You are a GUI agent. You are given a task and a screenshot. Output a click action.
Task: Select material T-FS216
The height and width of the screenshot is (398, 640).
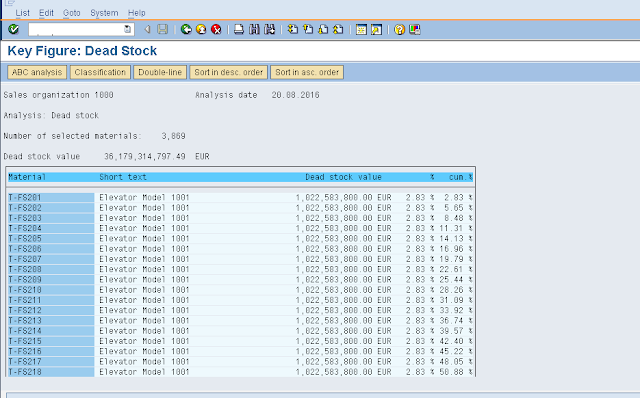point(51,351)
